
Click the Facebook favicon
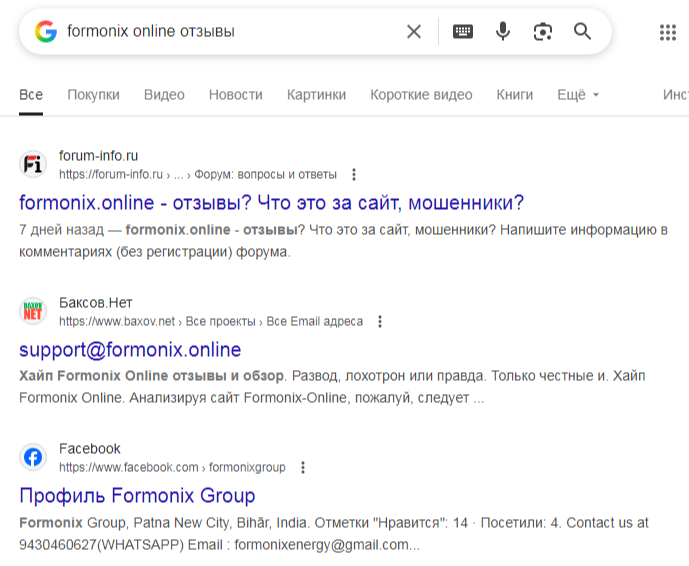(x=33, y=457)
